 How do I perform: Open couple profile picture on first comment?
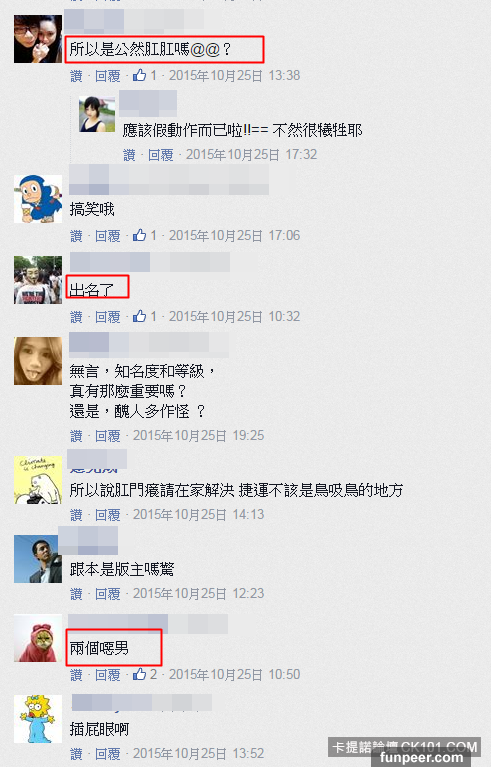38,39
